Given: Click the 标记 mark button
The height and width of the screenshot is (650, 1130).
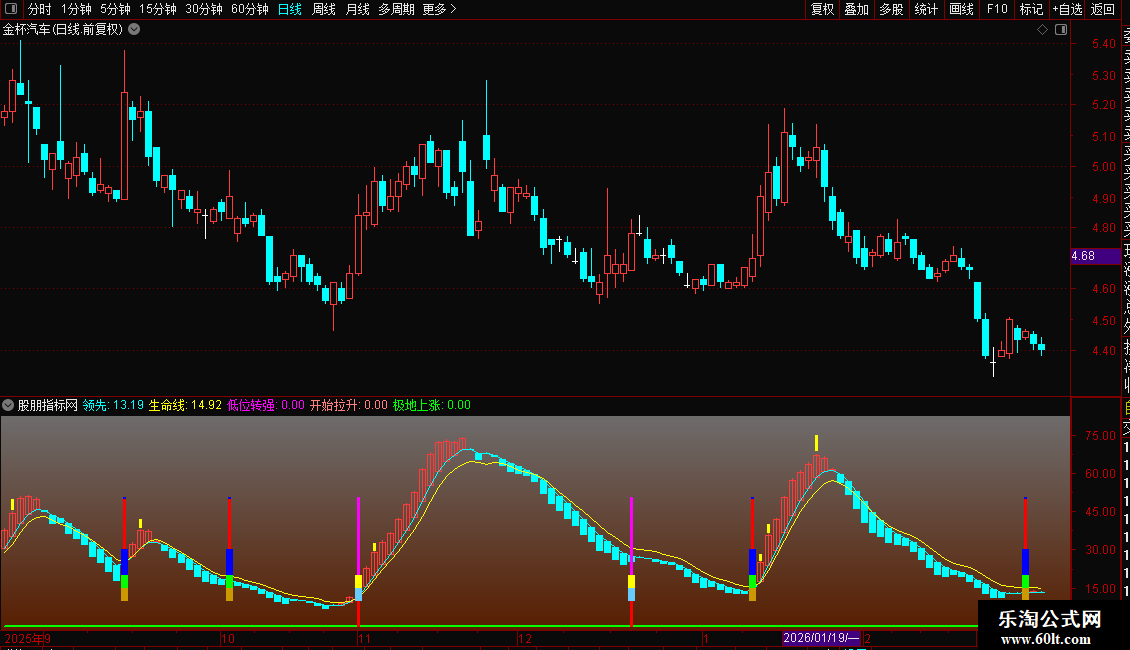Looking at the screenshot, I should point(1031,9).
